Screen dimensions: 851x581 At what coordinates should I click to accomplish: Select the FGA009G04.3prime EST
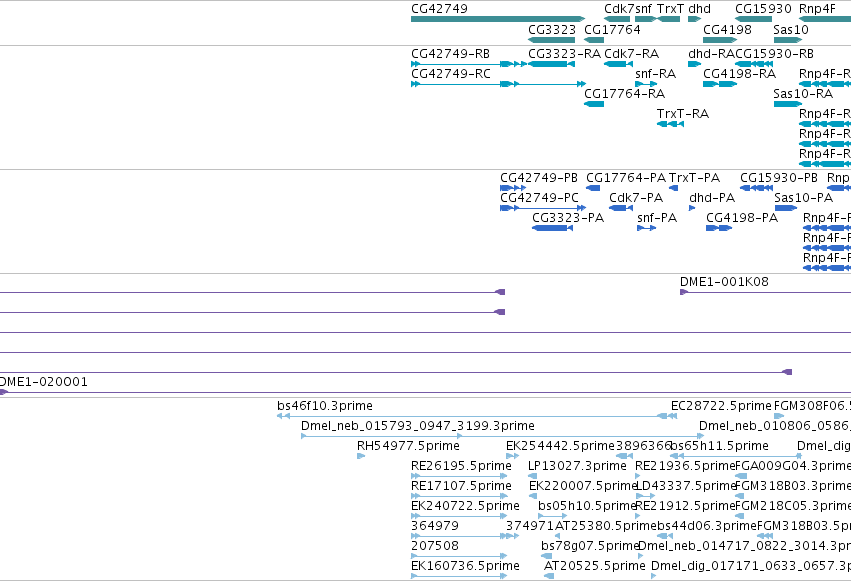tap(741, 476)
